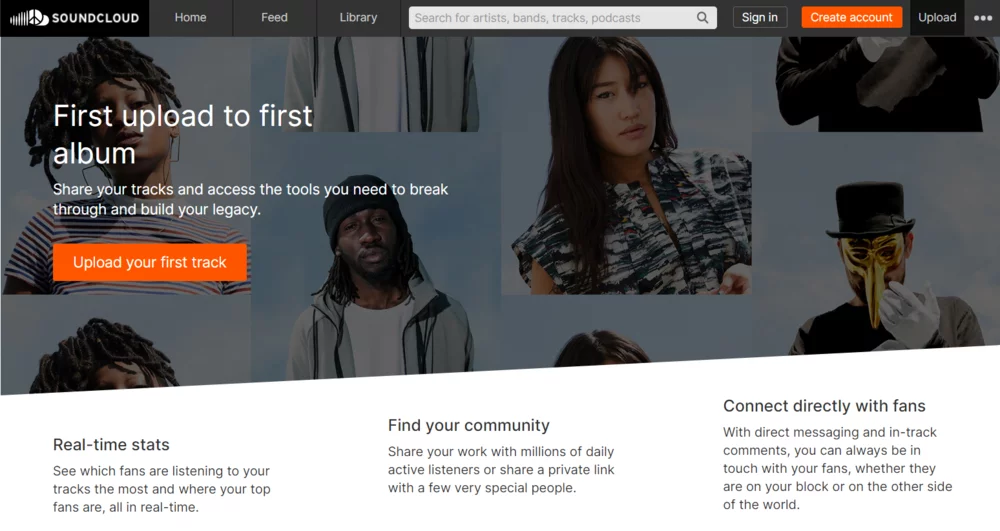Click First upload to first album headline
The height and width of the screenshot is (531, 1000).
(183, 135)
